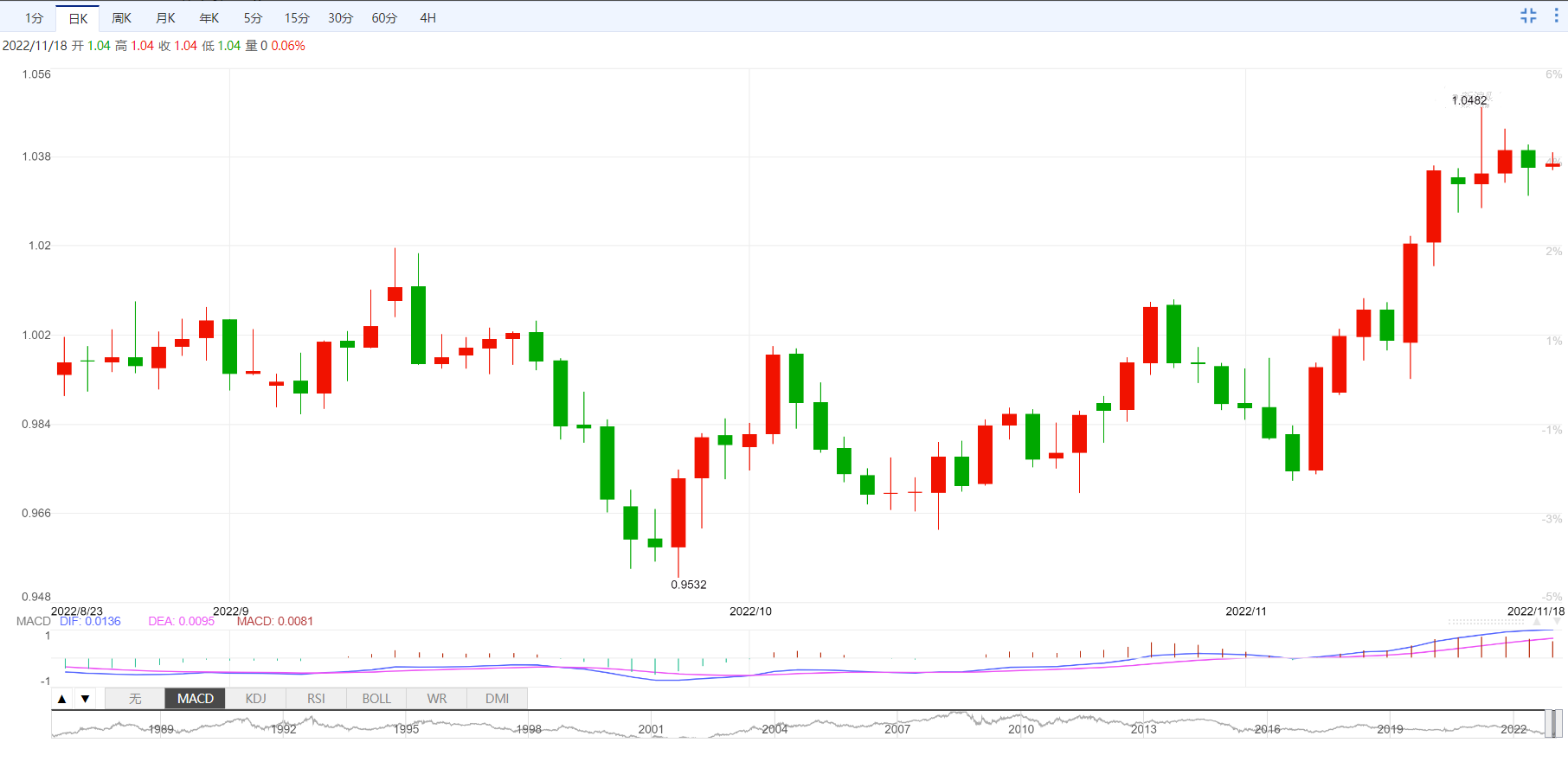Image resolution: width=1568 pixels, height=768 pixels.
Task: Open the 年K yearly chart tab
Action: coord(209,18)
